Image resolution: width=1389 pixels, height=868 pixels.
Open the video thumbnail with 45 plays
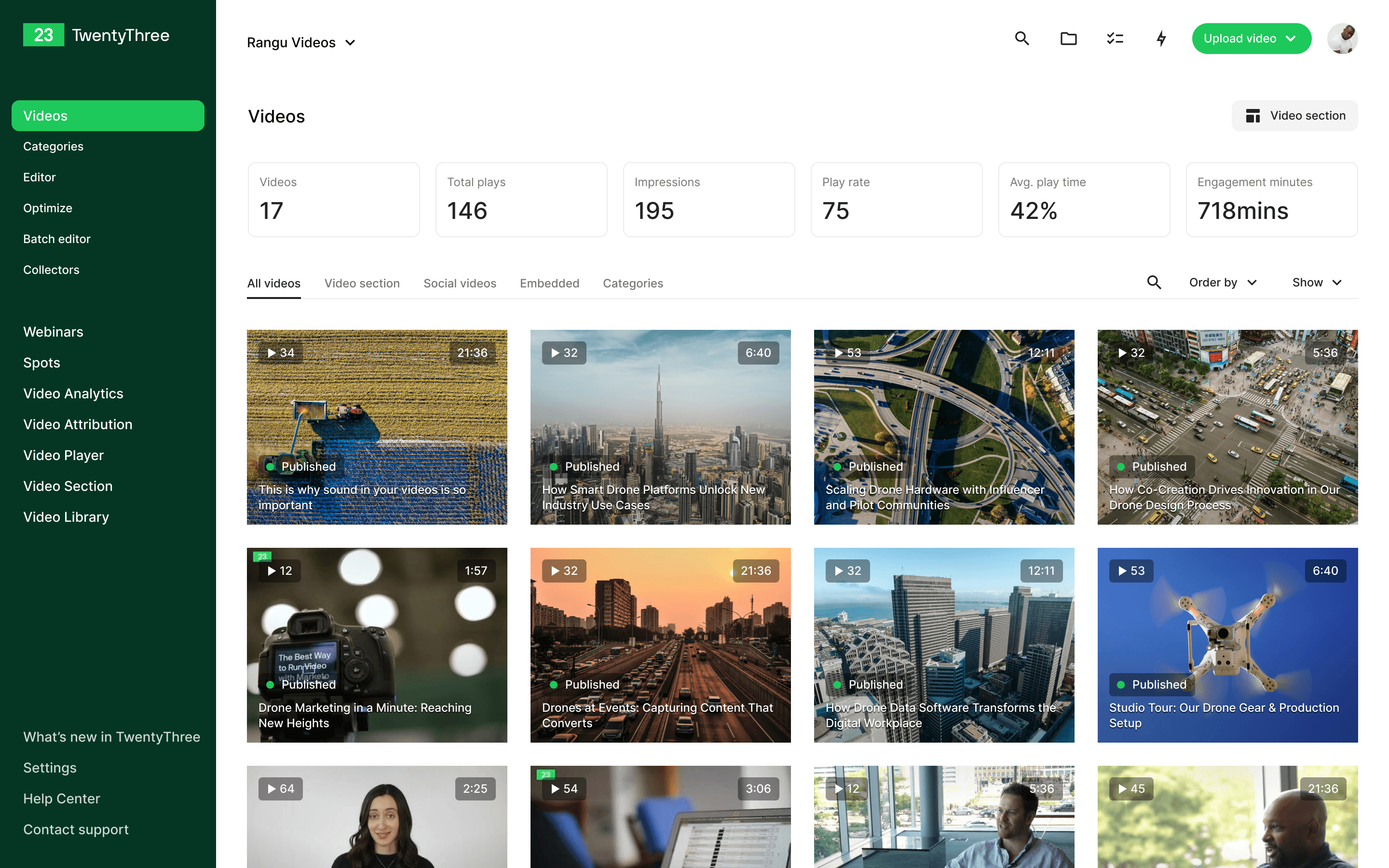click(1228, 817)
